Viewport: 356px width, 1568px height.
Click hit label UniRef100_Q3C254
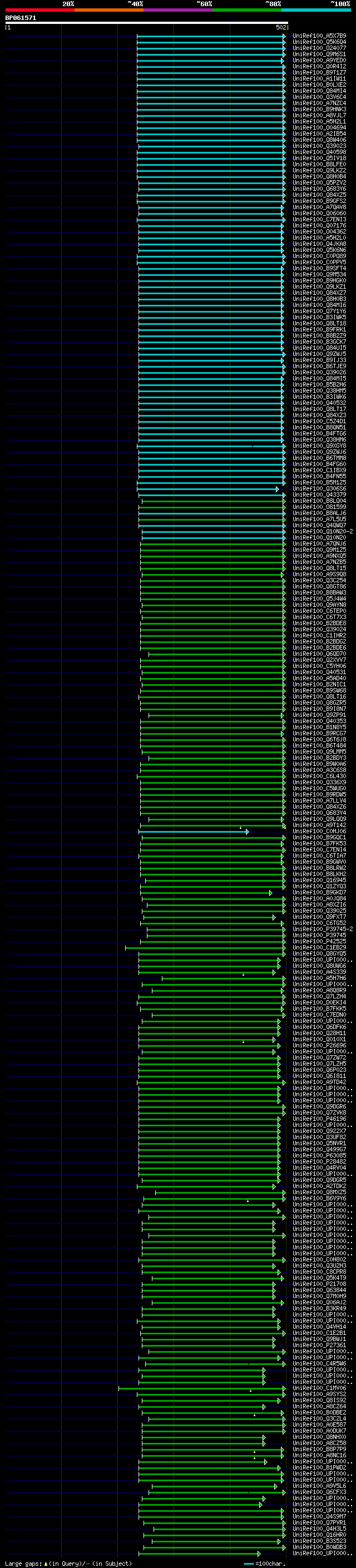(319, 580)
